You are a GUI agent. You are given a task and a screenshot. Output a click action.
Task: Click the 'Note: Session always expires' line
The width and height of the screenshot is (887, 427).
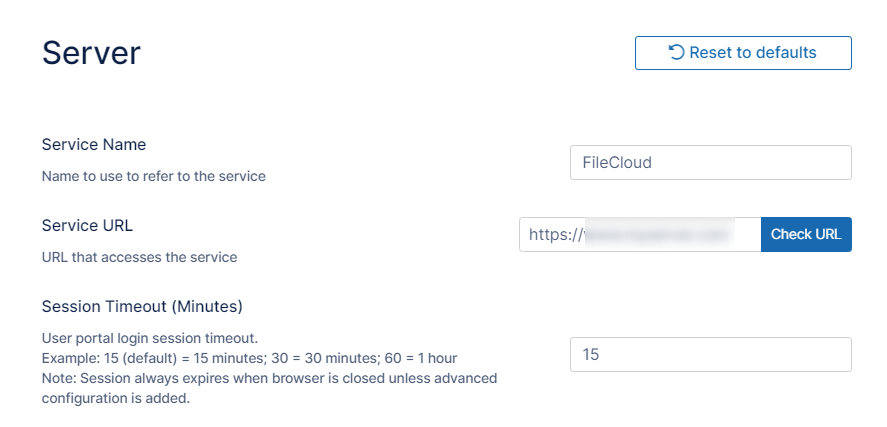tap(269, 378)
